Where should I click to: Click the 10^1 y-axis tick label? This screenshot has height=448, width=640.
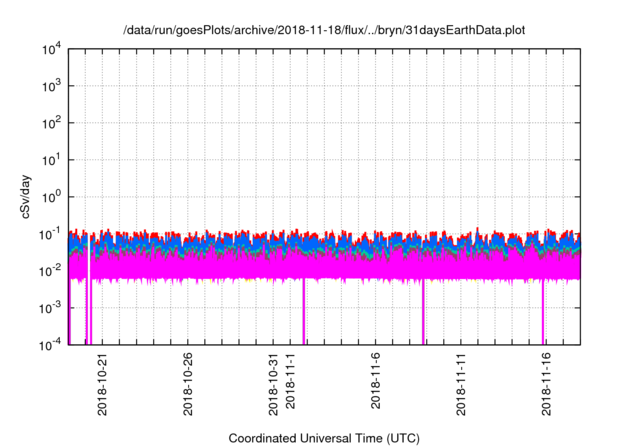51,161
